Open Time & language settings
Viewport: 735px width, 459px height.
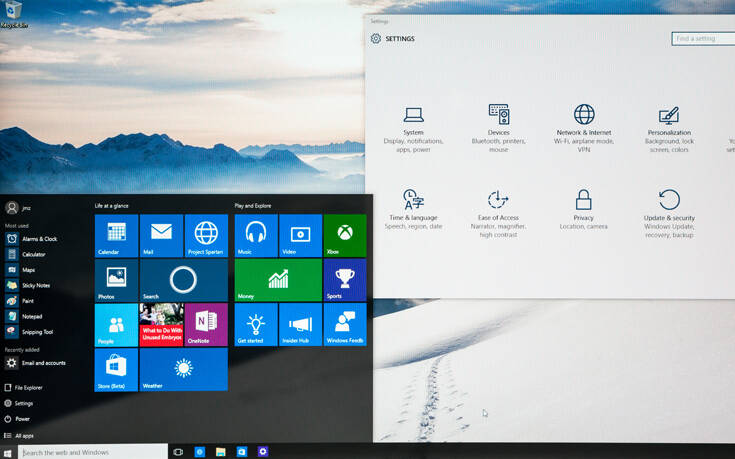pos(413,209)
